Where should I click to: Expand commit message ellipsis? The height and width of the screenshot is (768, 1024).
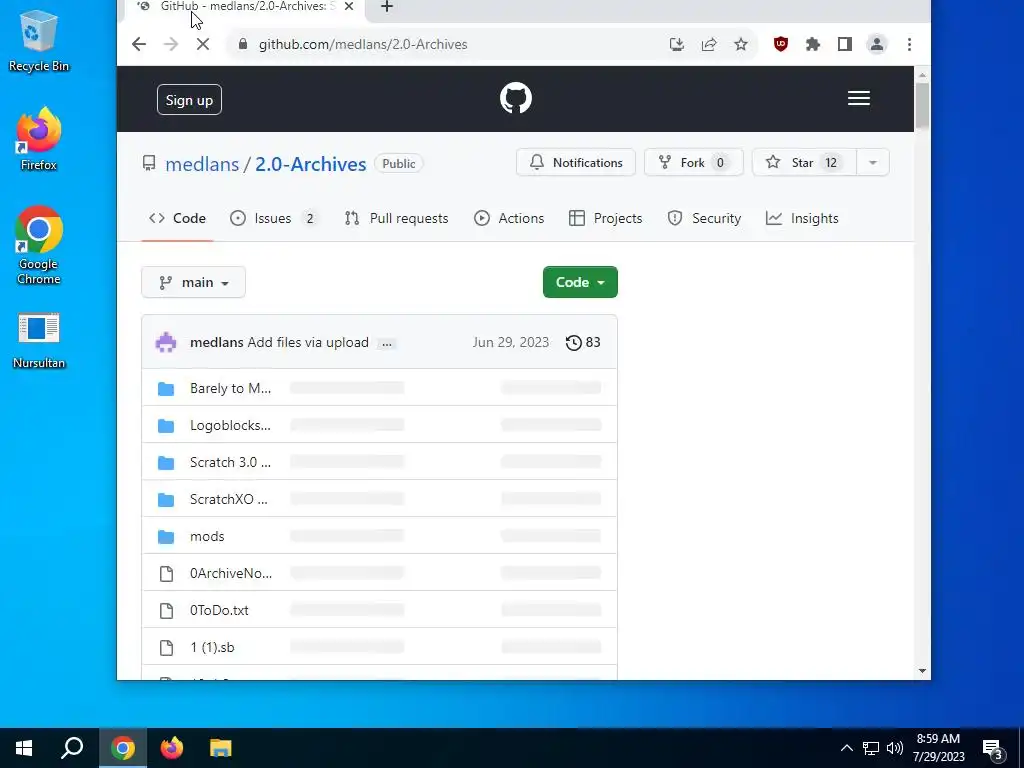(387, 344)
